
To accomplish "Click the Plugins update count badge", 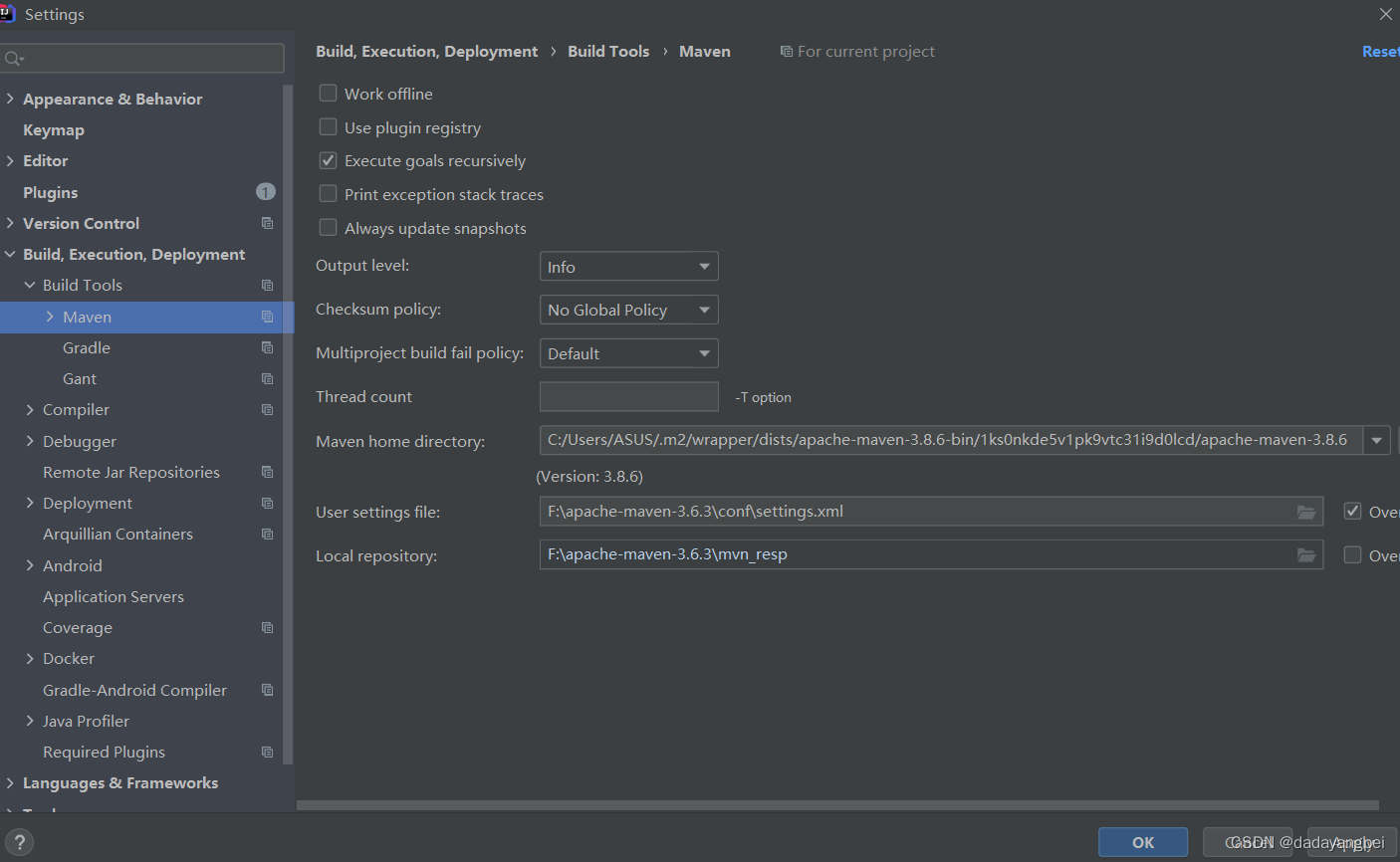I will point(266,191).
